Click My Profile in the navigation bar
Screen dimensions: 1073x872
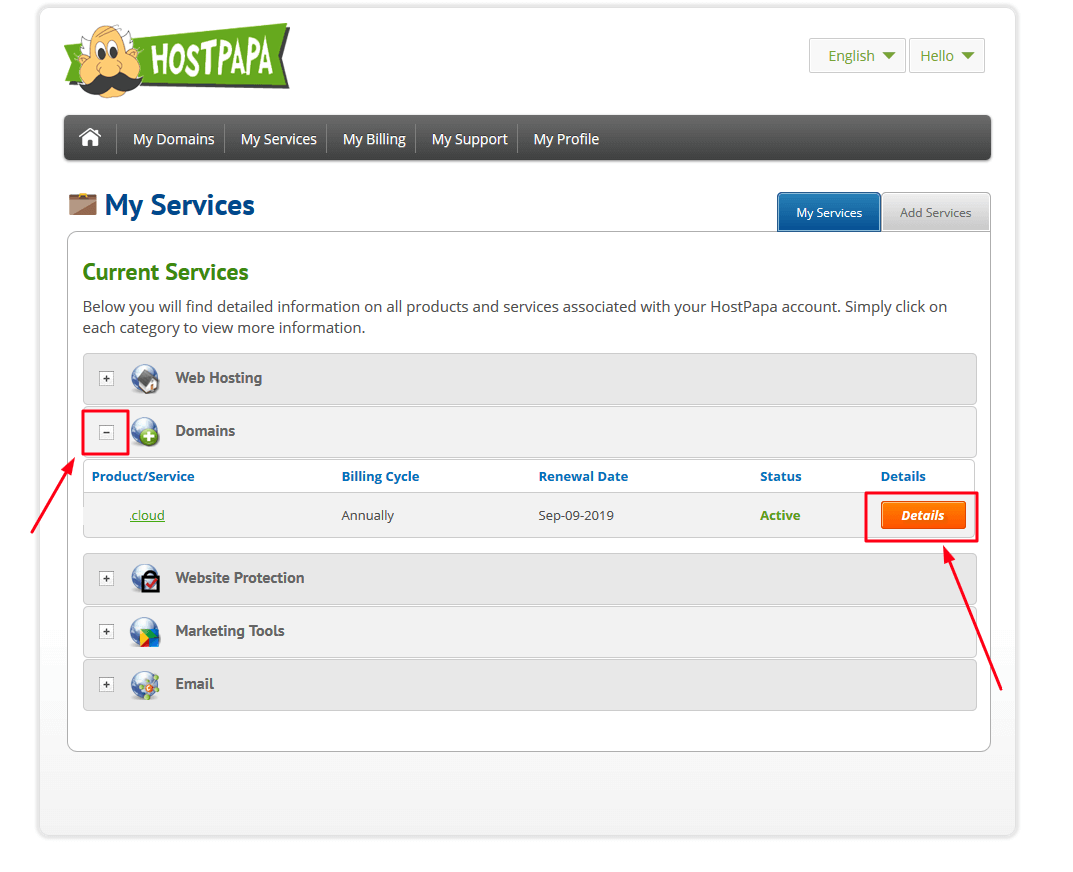565,138
